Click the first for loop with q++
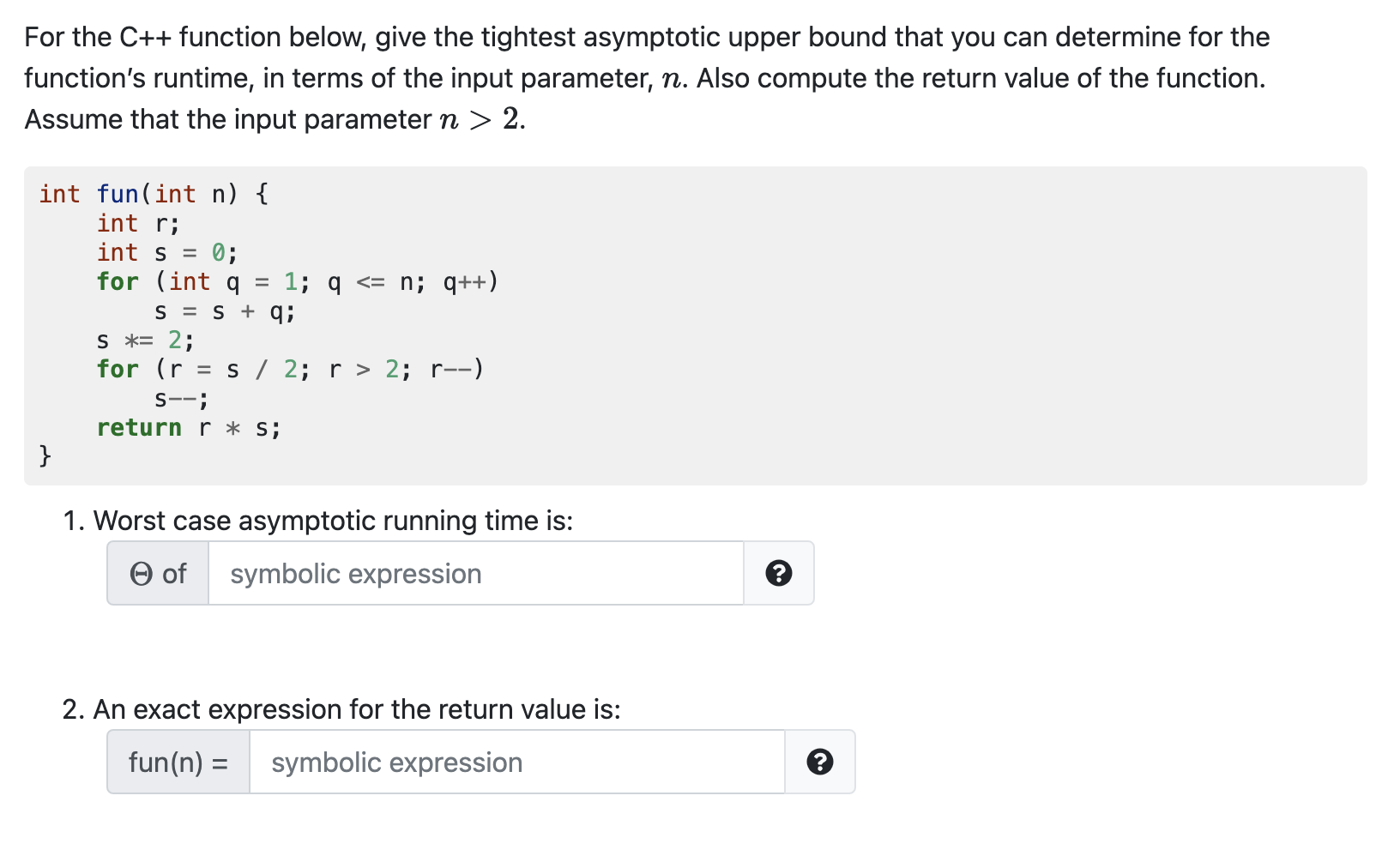The width and height of the screenshot is (1388, 868). (x=297, y=281)
